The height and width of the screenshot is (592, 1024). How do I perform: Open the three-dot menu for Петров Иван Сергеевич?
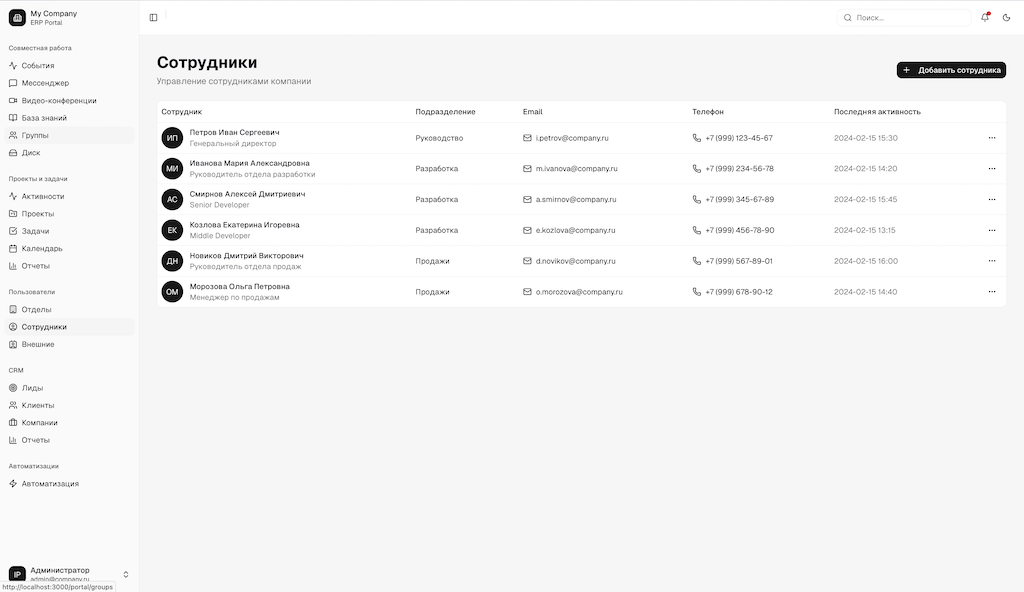point(991,138)
